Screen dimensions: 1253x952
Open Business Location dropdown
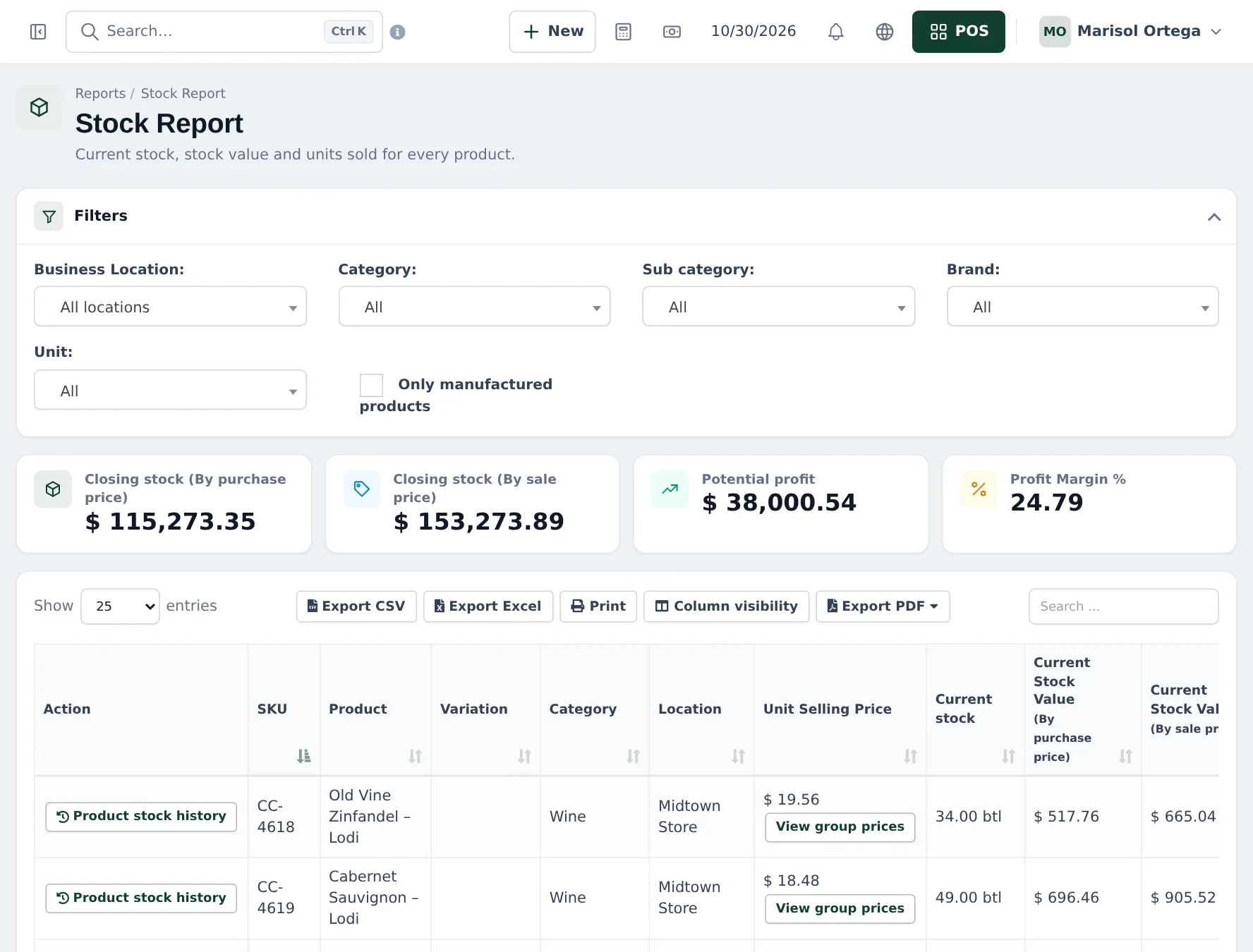tap(170, 306)
